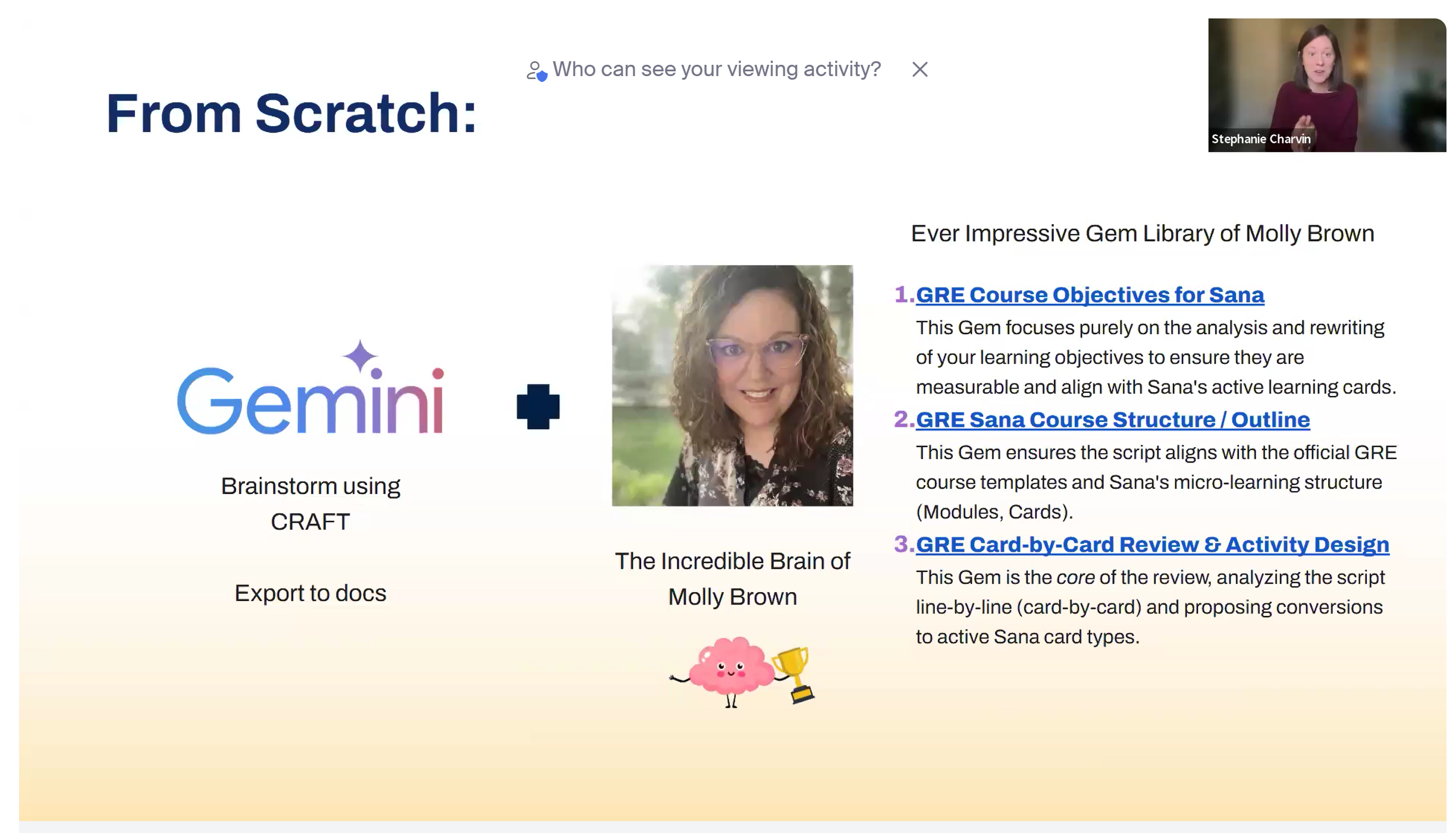Click the Stephanie Charvin name label
The image size is (1456, 833).
tap(1261, 139)
